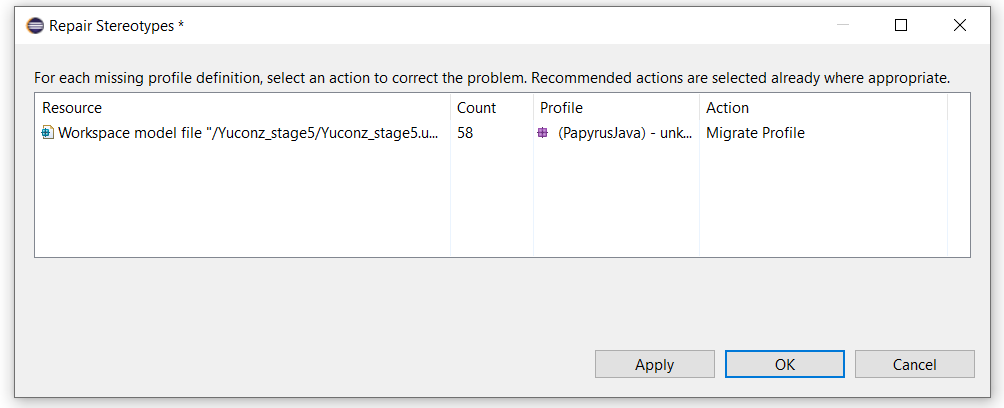This screenshot has width=1004, height=408.
Task: Click the instruction text about missing profiles
Action: click(492, 79)
